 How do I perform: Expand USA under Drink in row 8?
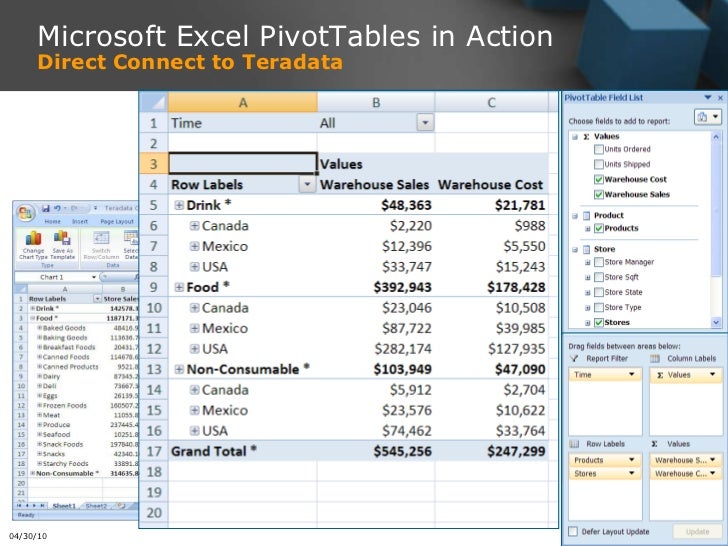[x=195, y=267]
